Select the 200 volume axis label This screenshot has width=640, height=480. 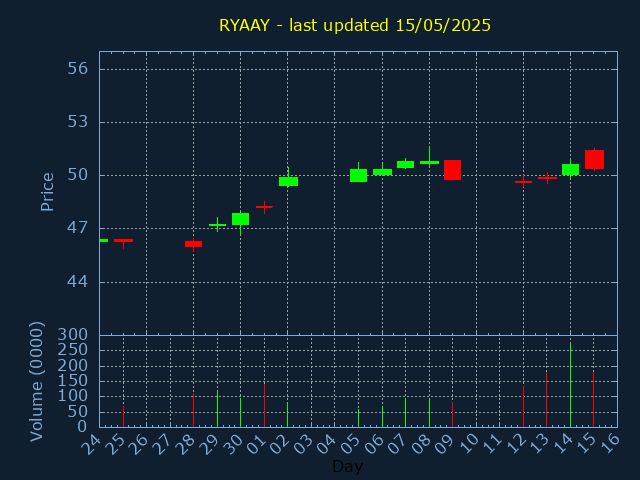coord(73,365)
